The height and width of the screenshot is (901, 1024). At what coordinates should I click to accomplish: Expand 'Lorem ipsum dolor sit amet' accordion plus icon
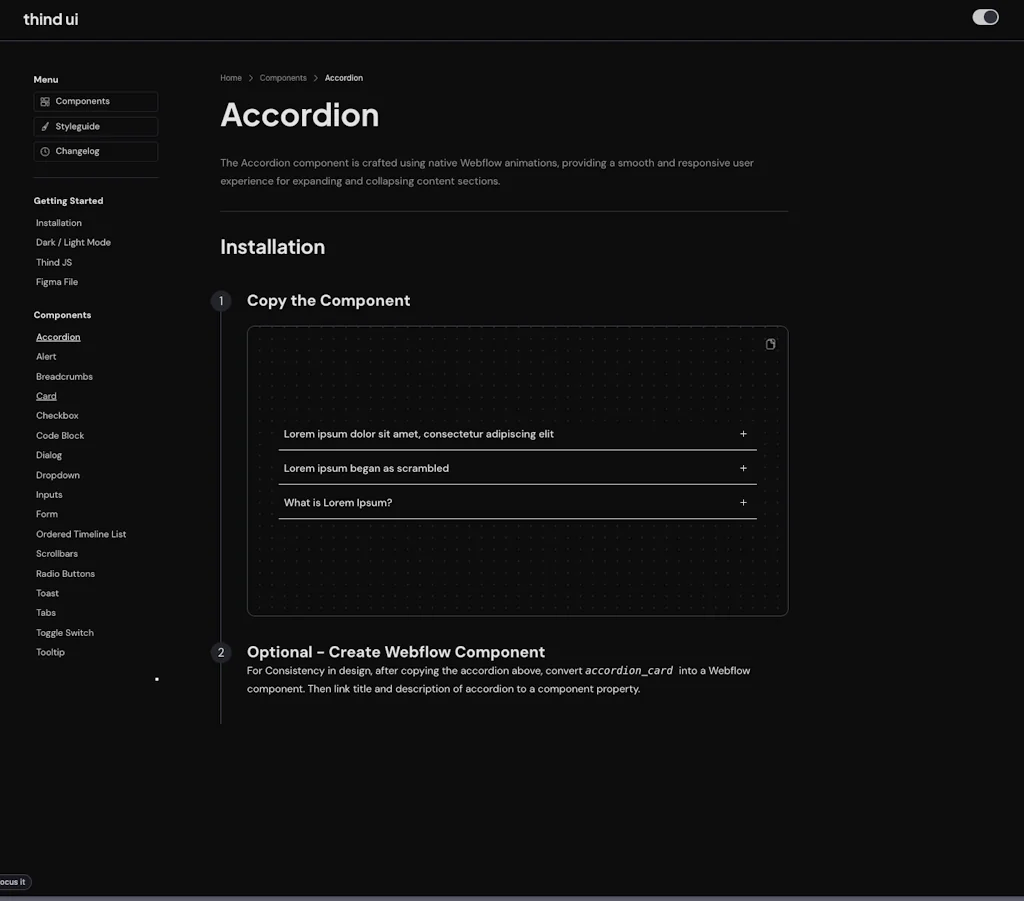tap(743, 434)
